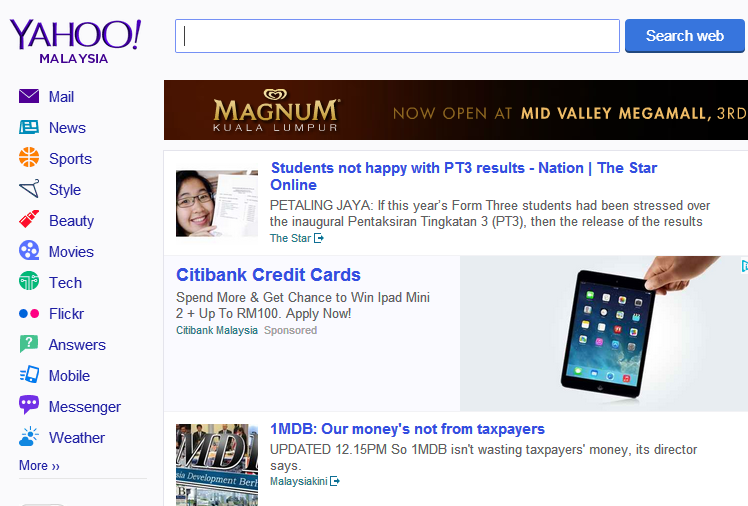Click the Weather sun-cloud icon
Viewport: 748px width, 506px height.
(x=29, y=437)
